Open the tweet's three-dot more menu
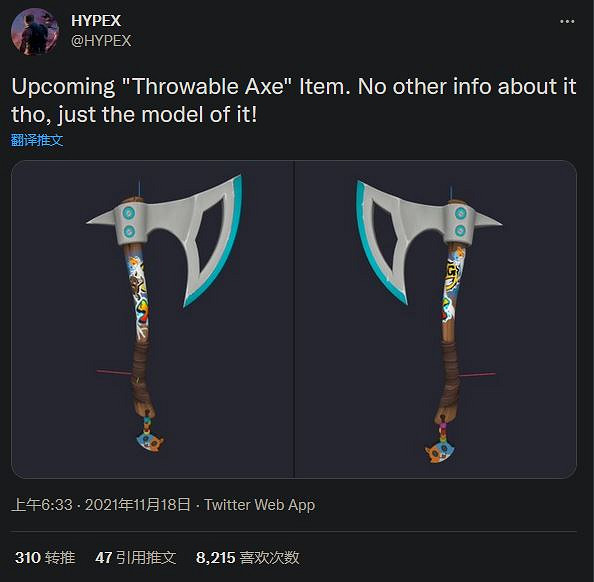This screenshot has width=594, height=582. coord(567,22)
